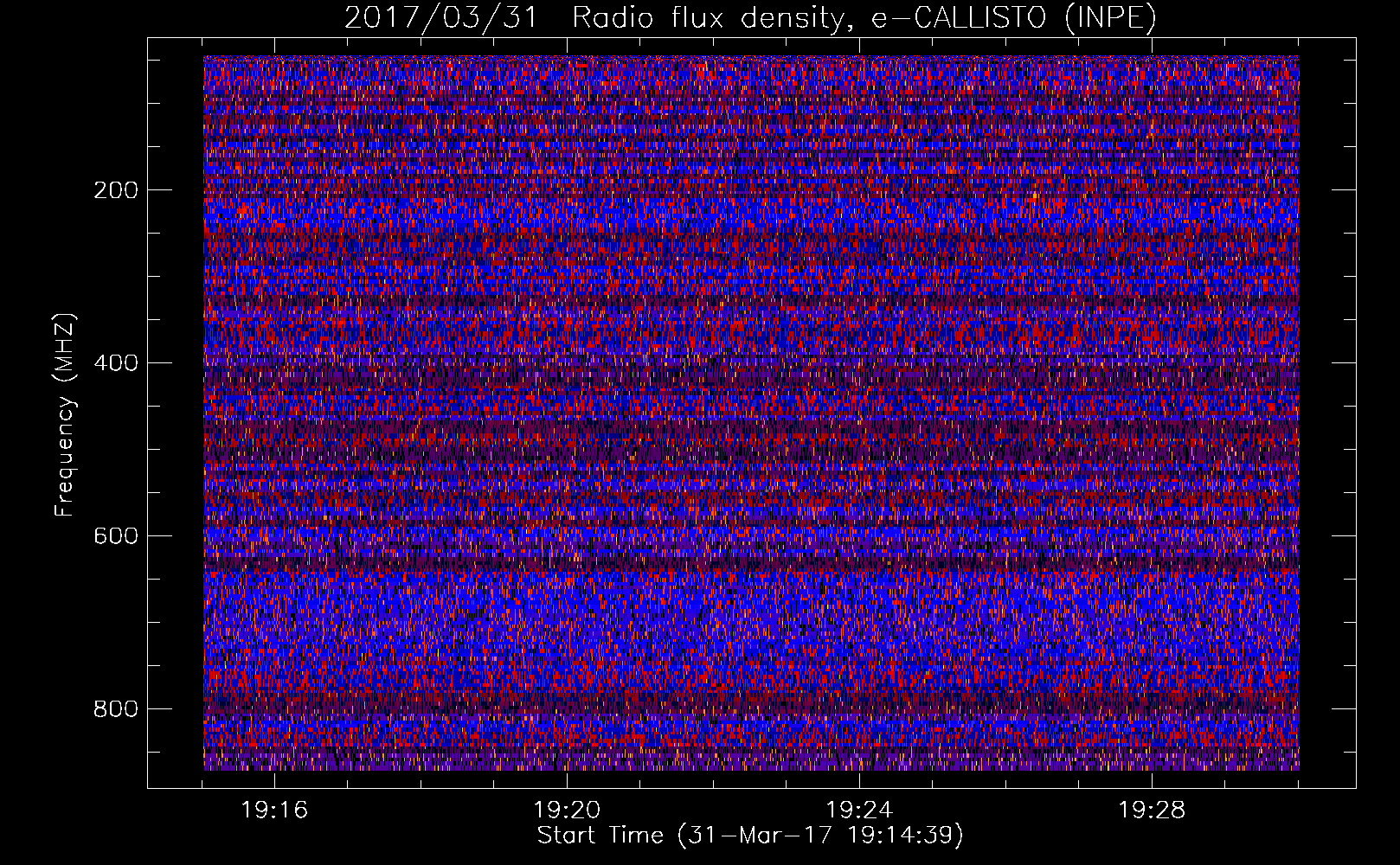Click the 19:28 time tick label
1400x865 pixels.
[1152, 811]
